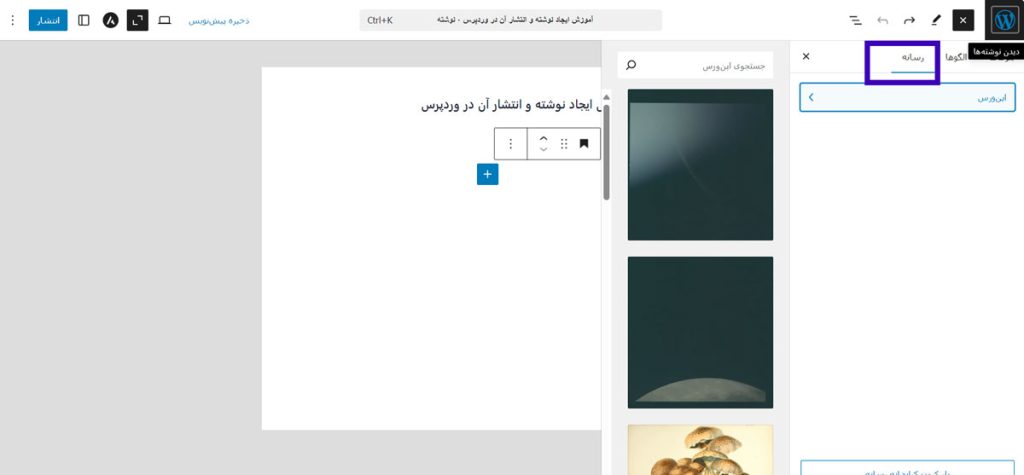Click the WordPress logo to view posts
The height and width of the screenshot is (475, 1024).
pos(1003,20)
